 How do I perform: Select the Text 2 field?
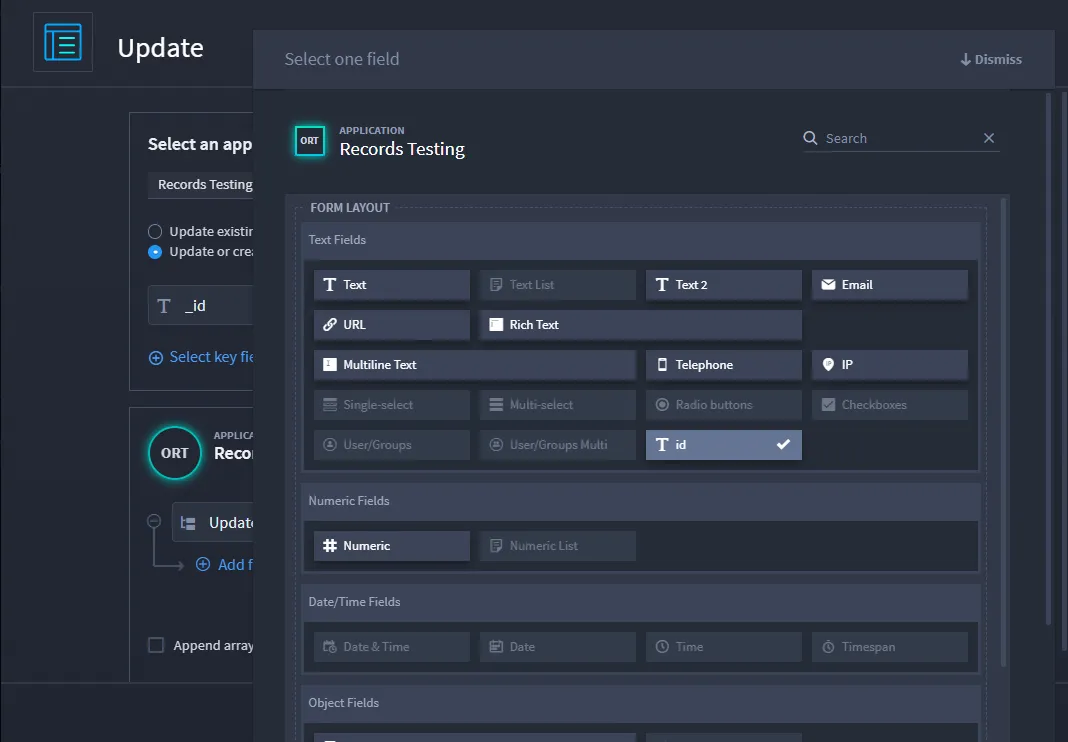723,285
